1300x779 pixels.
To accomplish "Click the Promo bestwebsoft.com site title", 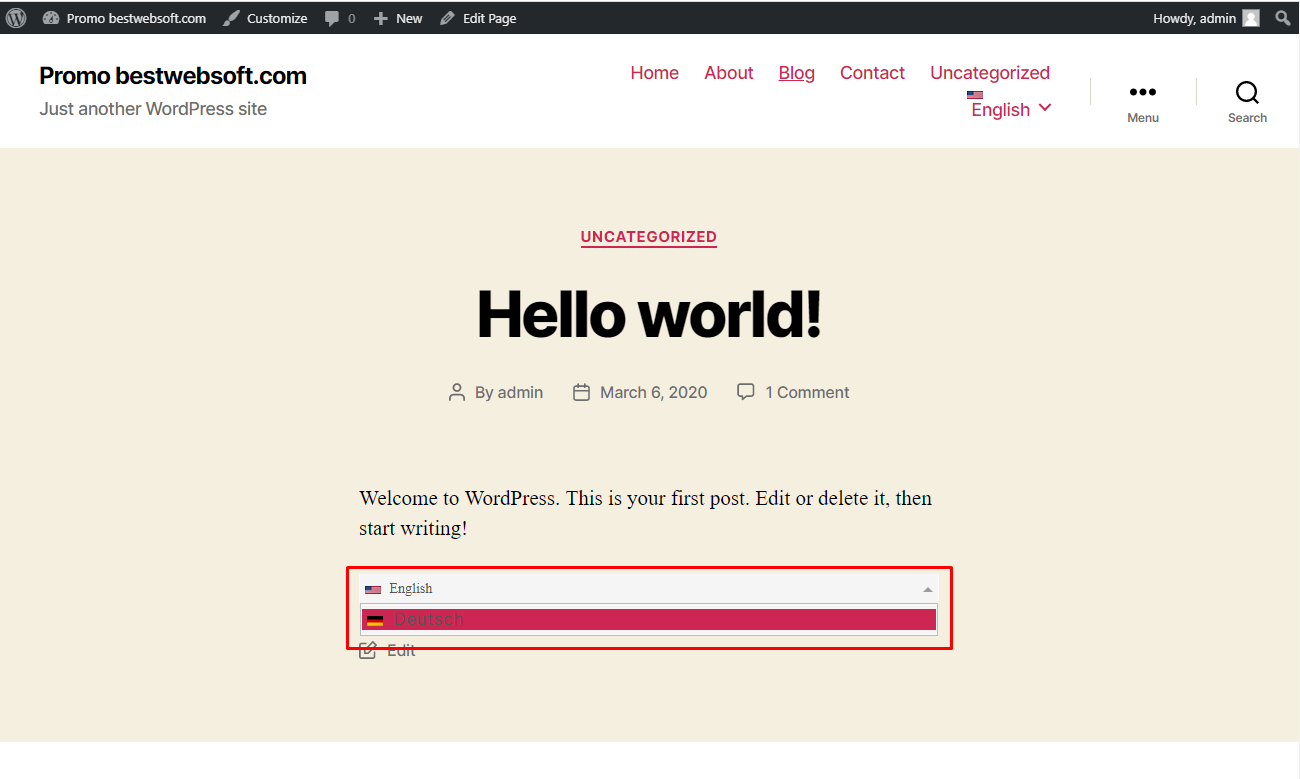I will (x=173, y=76).
